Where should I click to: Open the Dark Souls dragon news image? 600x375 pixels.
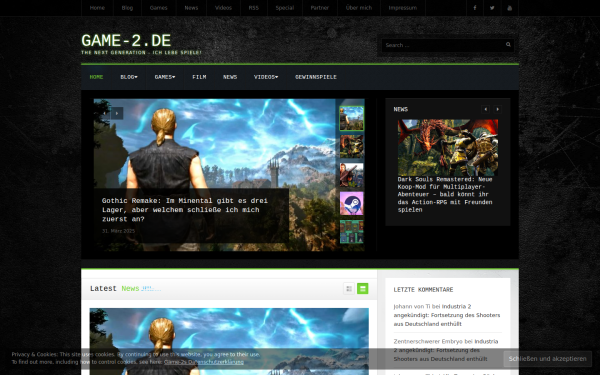[448, 147]
